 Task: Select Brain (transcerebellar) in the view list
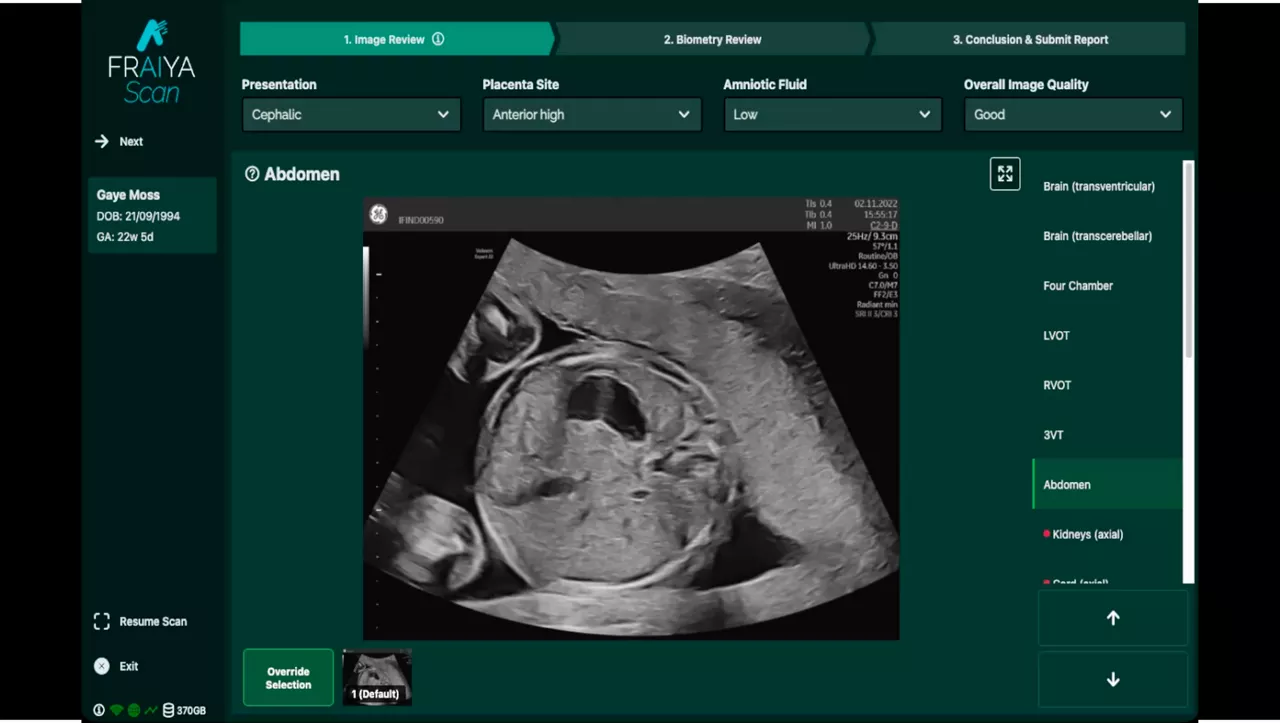click(x=1106, y=236)
